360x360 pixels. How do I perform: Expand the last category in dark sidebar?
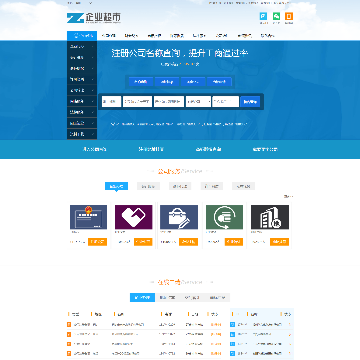(x=82, y=134)
